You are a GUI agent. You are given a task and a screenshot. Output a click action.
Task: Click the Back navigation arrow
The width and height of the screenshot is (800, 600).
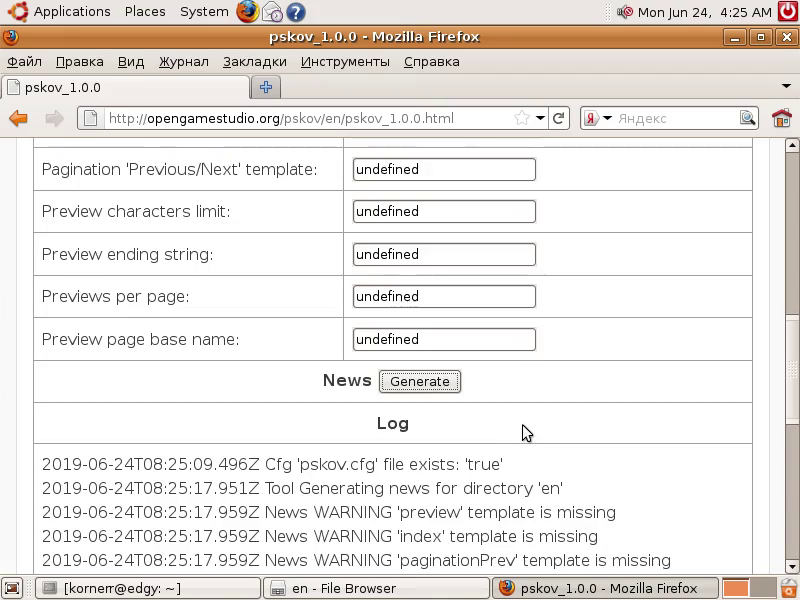coord(18,118)
